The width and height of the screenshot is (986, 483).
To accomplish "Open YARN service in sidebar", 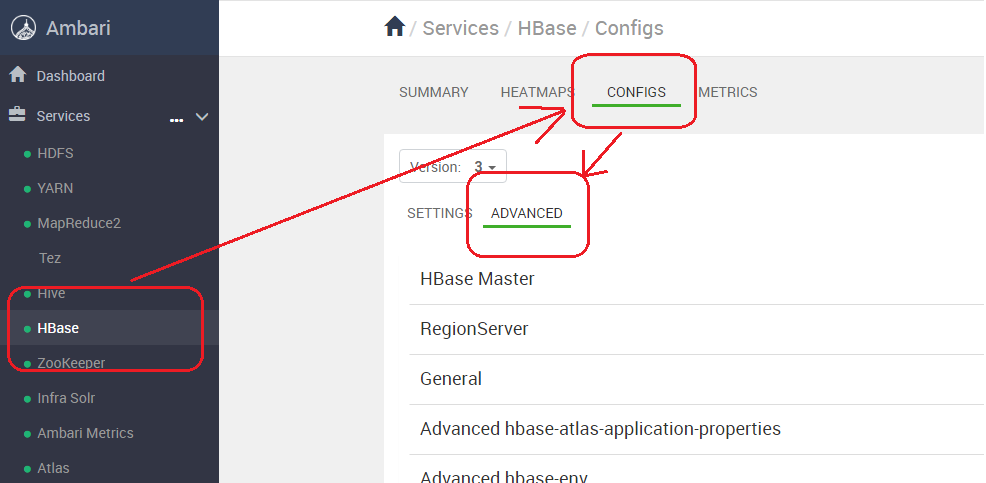I will pos(55,188).
